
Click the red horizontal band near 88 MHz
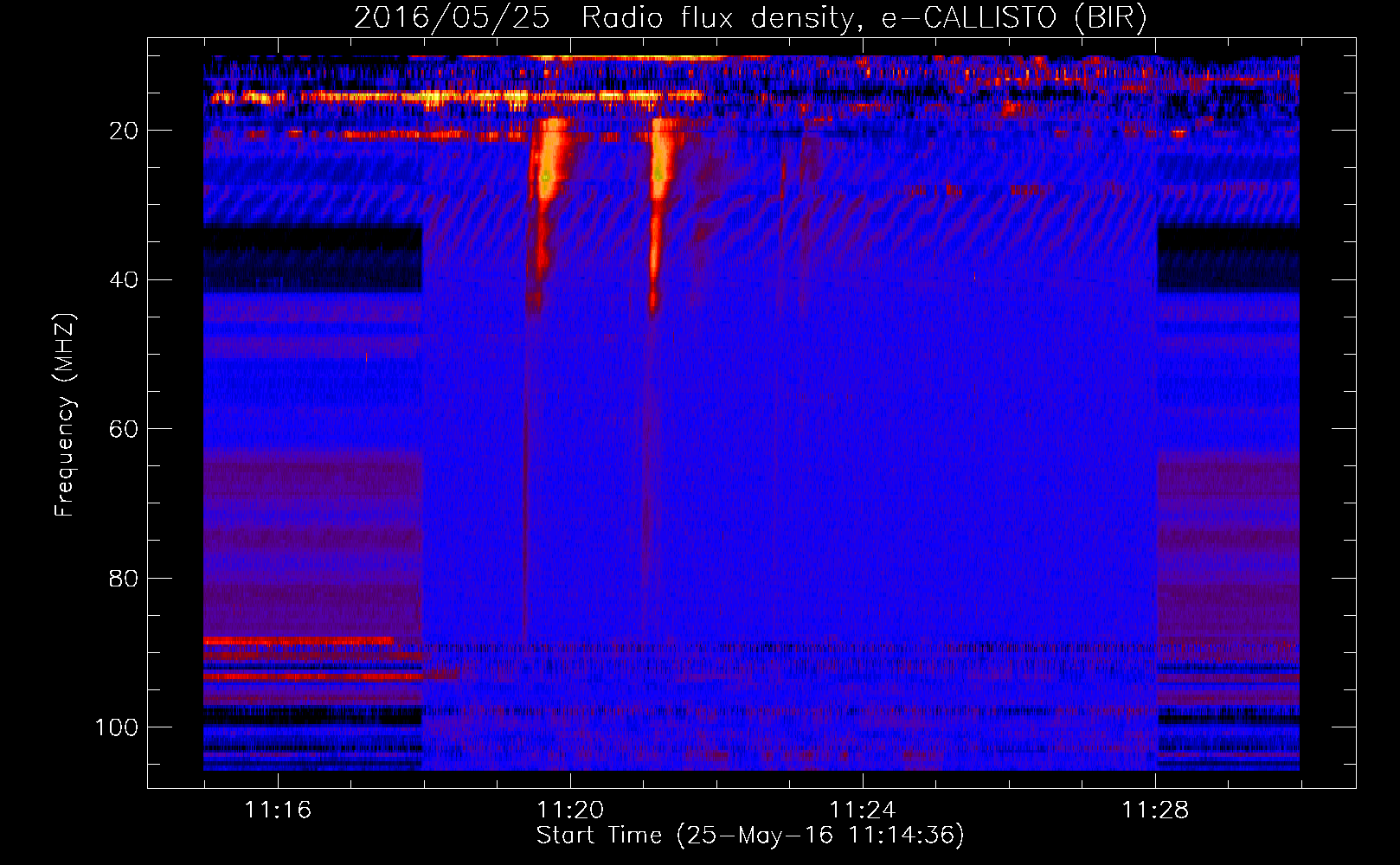click(298, 641)
